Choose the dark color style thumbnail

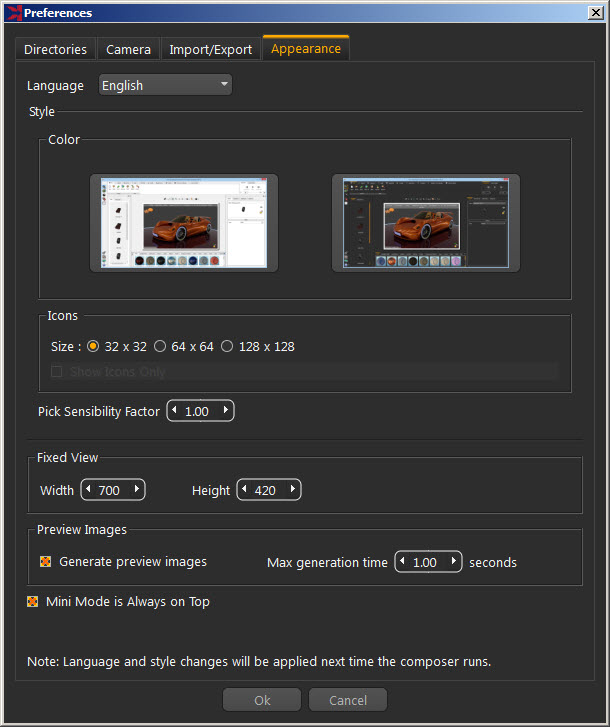[426, 223]
